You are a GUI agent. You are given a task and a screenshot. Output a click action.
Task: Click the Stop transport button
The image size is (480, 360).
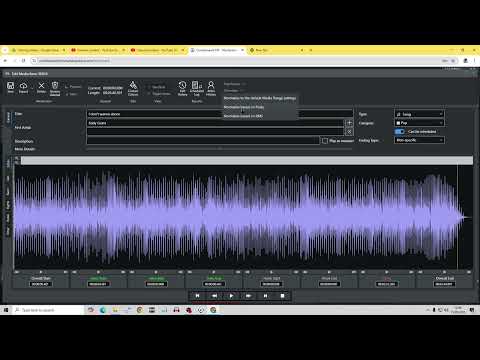(x=282, y=296)
